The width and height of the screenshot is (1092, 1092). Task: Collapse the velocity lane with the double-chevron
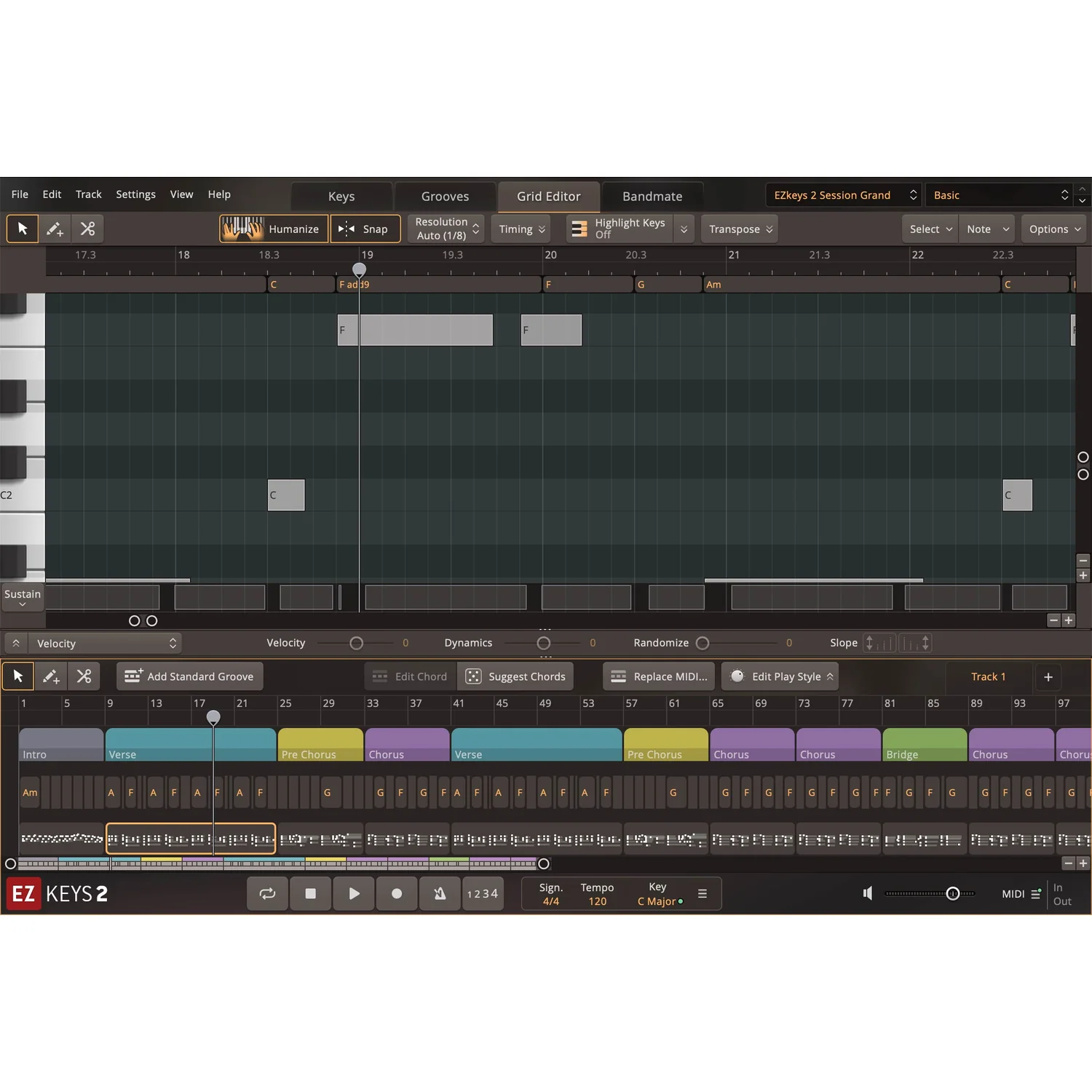(x=16, y=644)
